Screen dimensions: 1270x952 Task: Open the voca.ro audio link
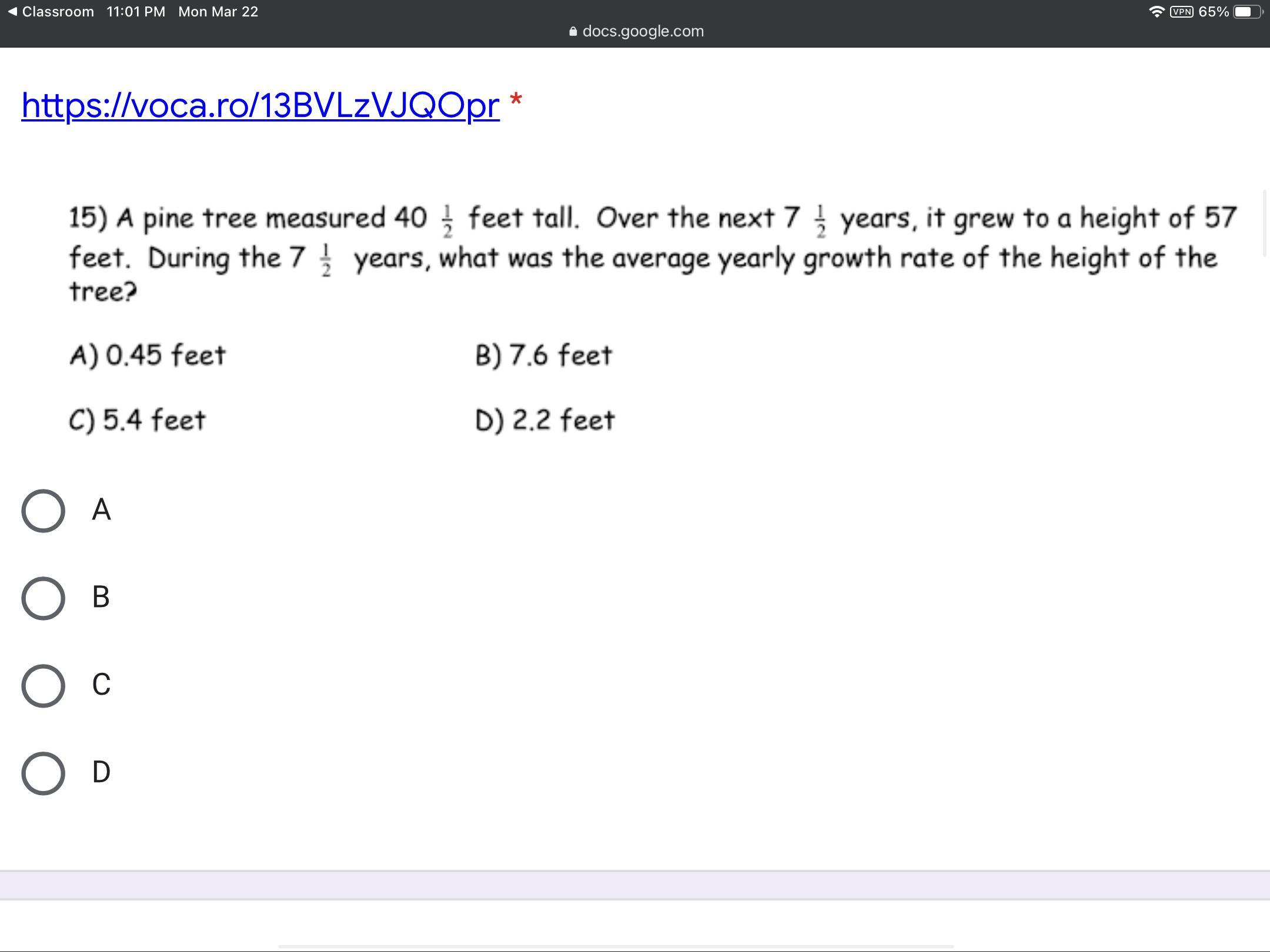pos(260,106)
